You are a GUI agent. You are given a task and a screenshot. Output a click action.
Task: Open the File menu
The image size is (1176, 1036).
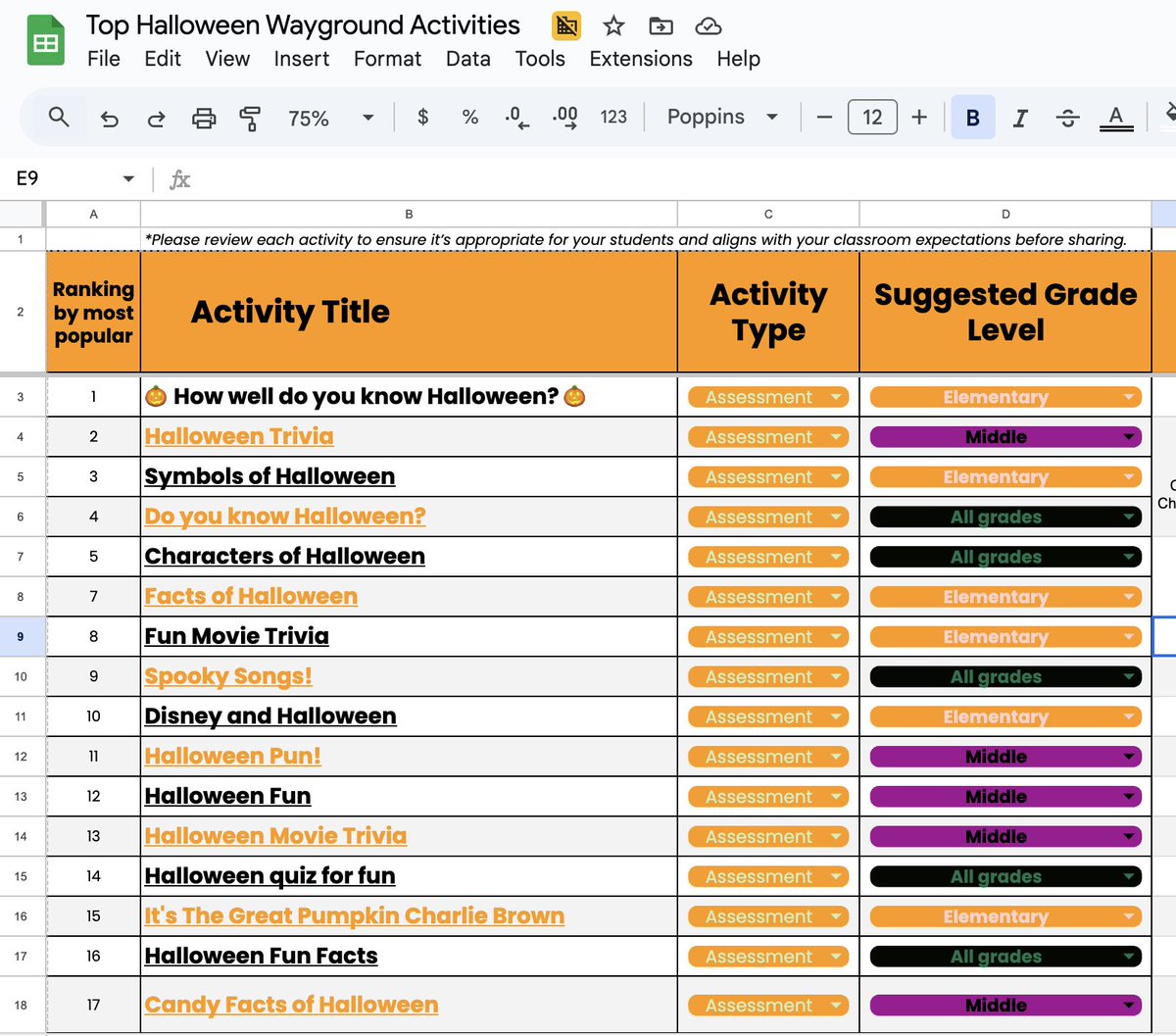click(x=104, y=59)
